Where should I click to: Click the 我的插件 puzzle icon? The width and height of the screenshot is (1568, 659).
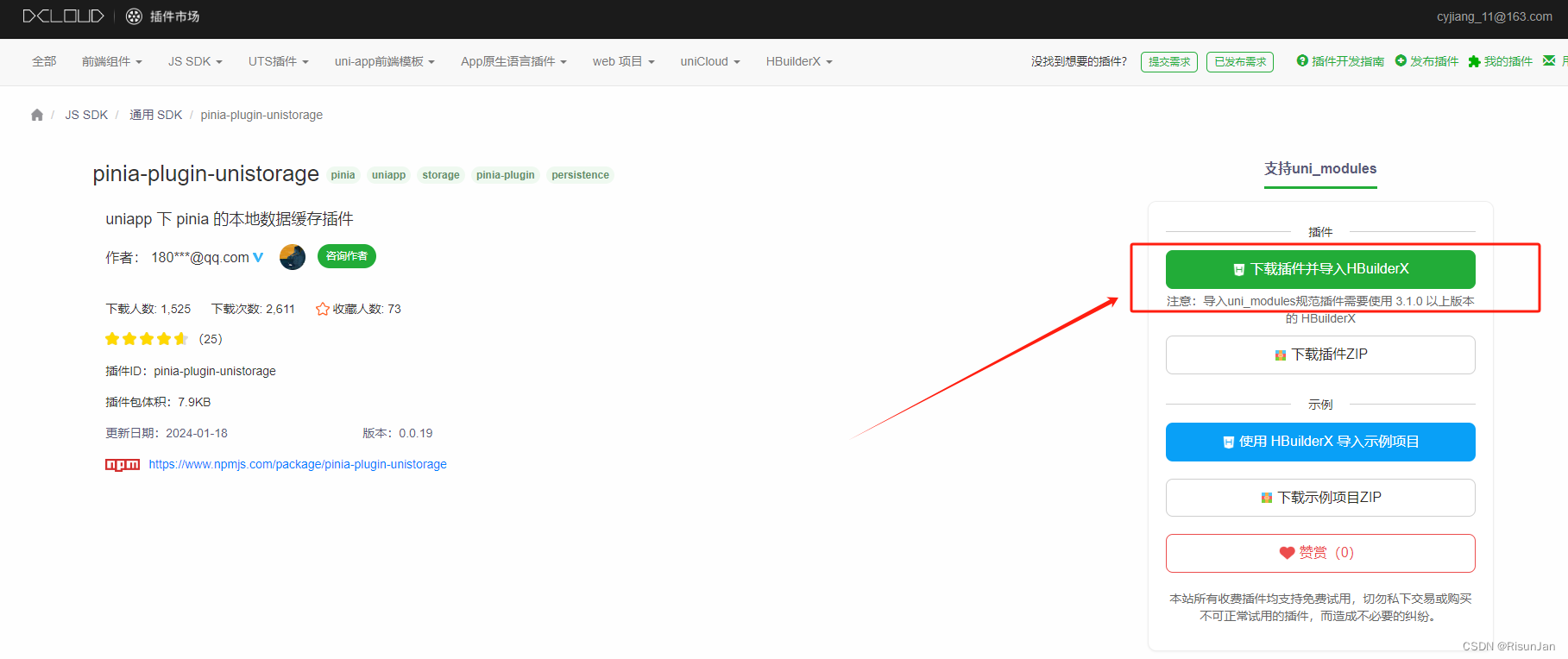[1474, 61]
